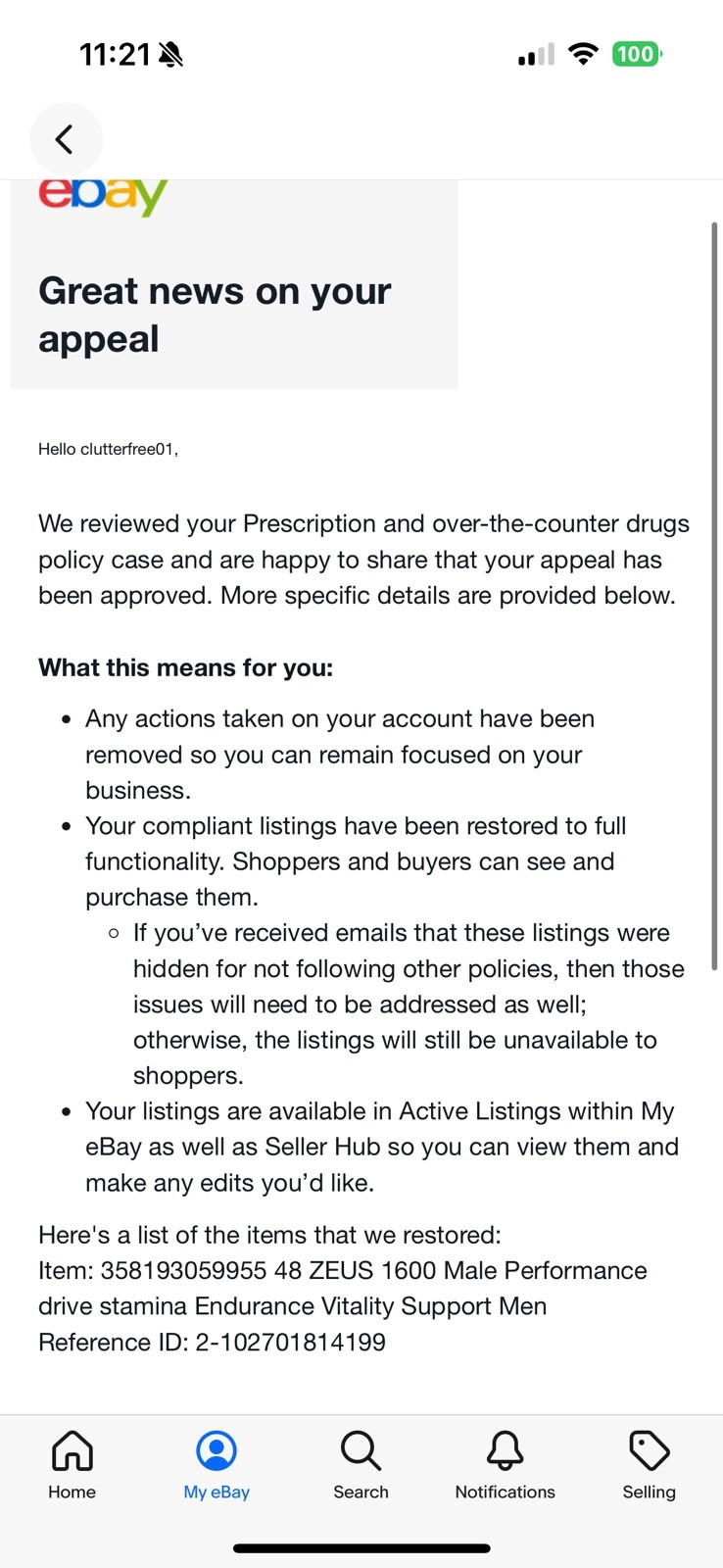Tap the clock time in status bar
Viewport: 723px width, 1568px height.
click(115, 54)
